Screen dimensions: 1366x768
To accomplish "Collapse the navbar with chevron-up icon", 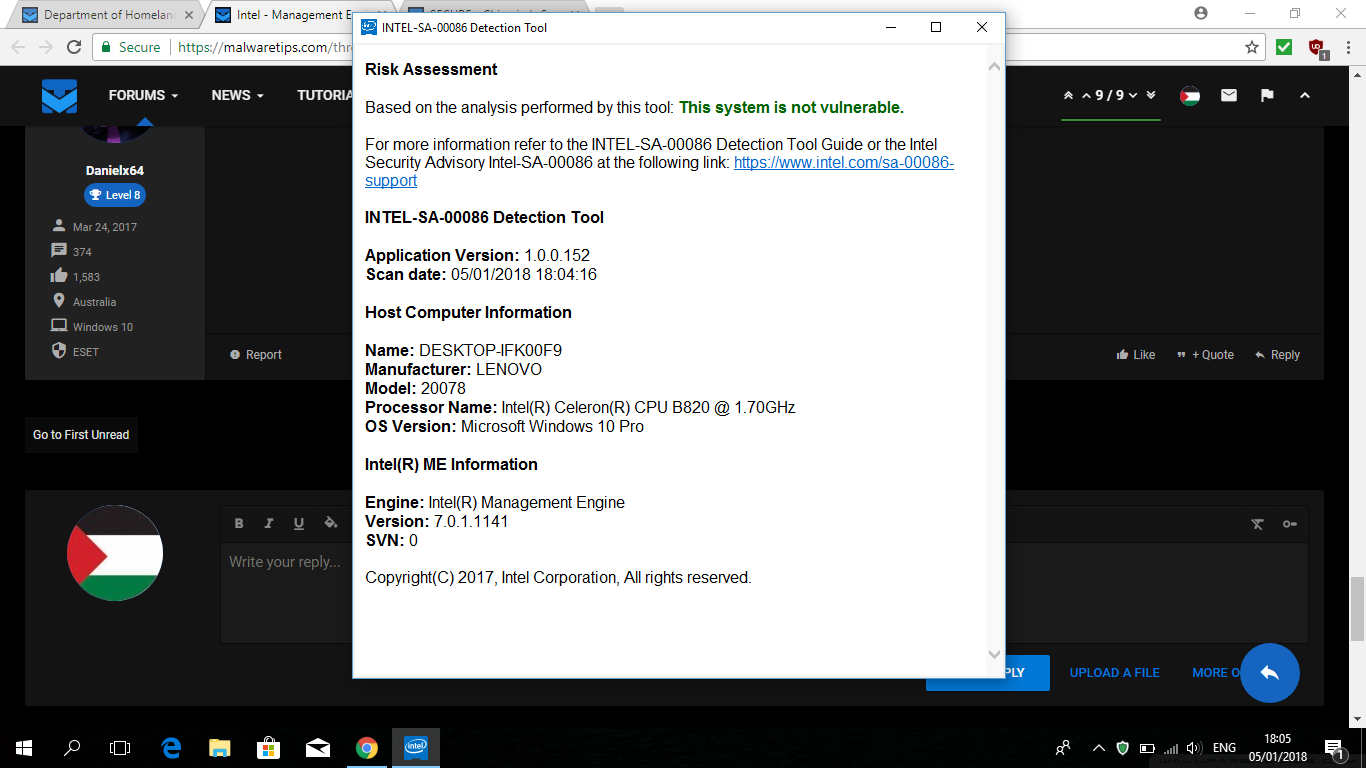I will [1304, 96].
